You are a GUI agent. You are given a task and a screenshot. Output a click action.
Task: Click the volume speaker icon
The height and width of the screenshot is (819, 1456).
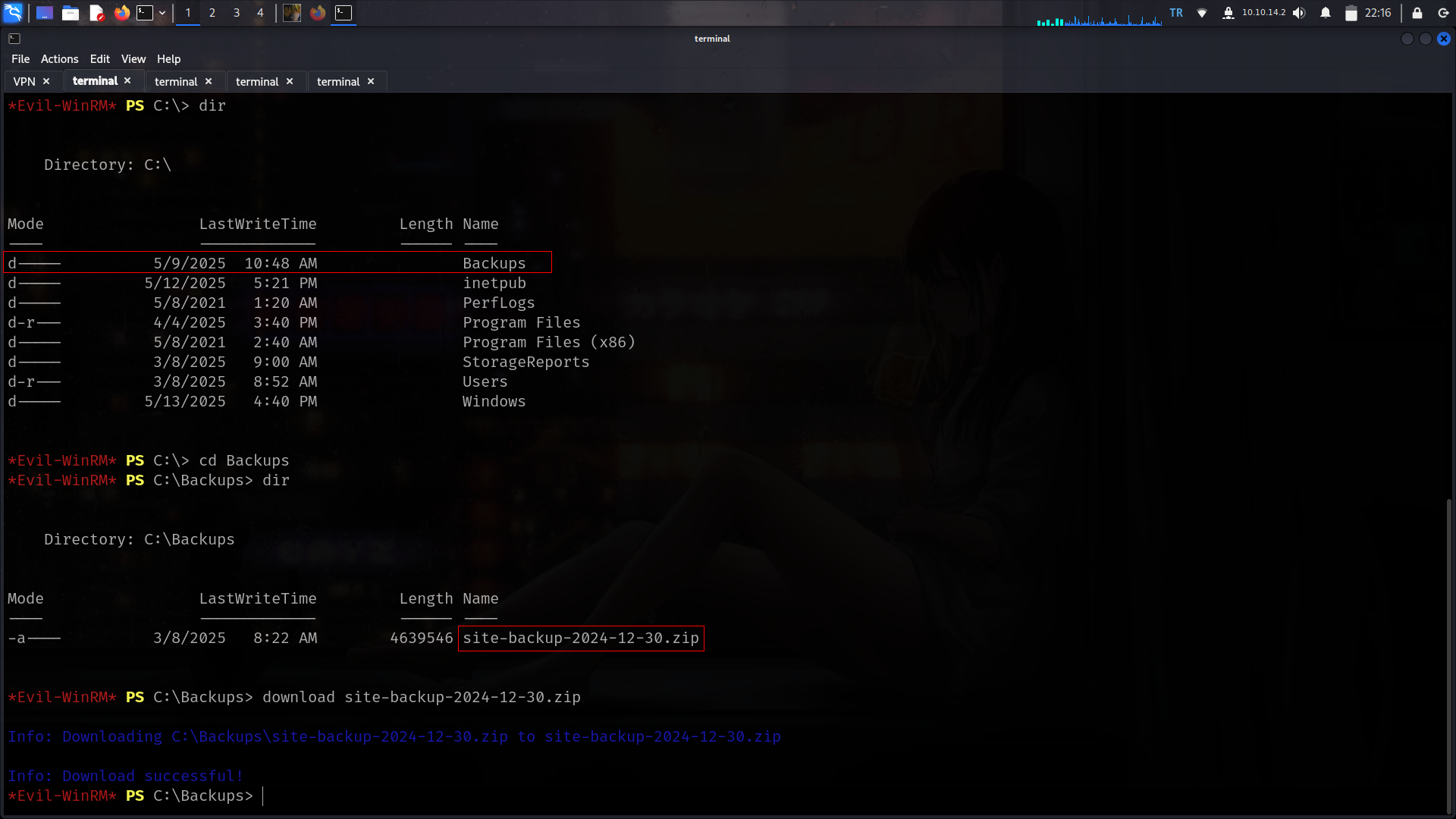coord(1299,13)
